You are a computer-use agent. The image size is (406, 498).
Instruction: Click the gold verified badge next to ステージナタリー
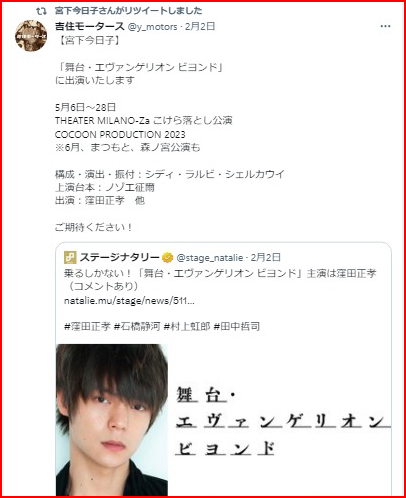168,258
